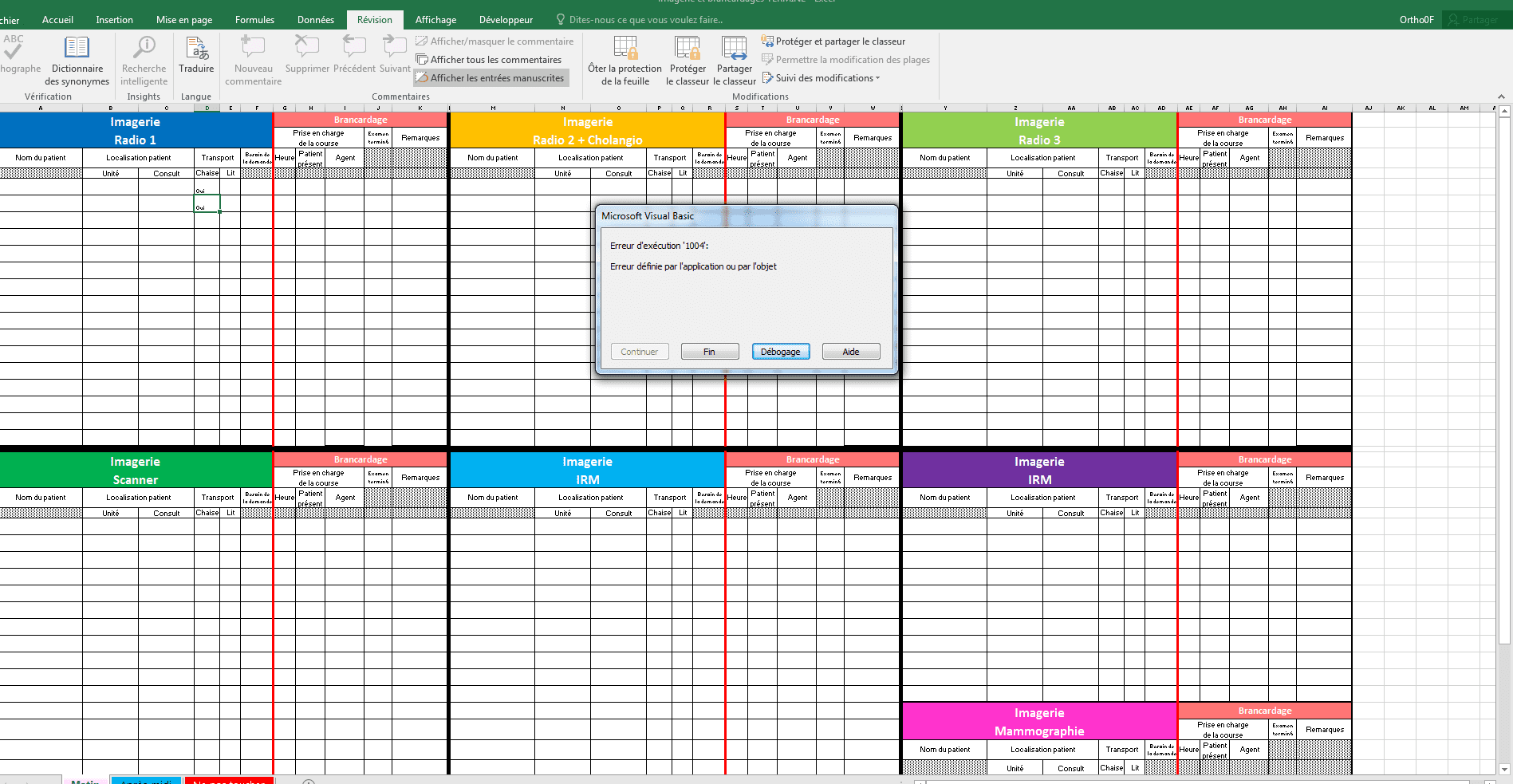Click the Traduire translate tool
1513x784 pixels.
pyautogui.click(x=196, y=56)
